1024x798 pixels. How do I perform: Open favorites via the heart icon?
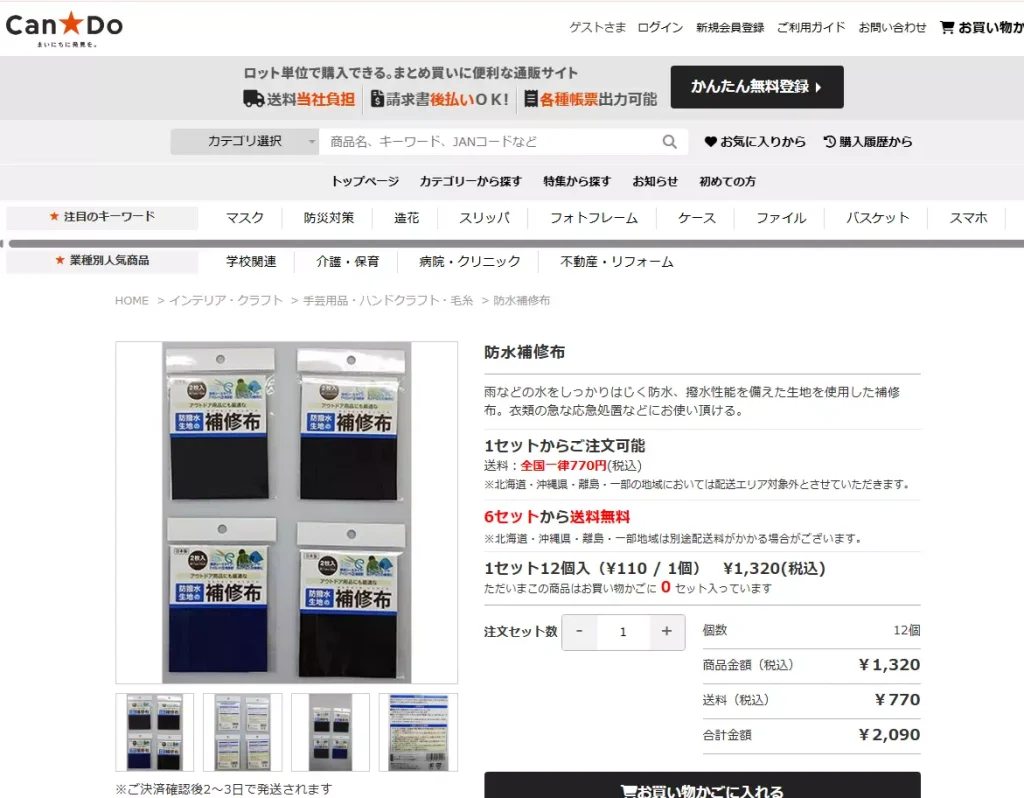[709, 142]
